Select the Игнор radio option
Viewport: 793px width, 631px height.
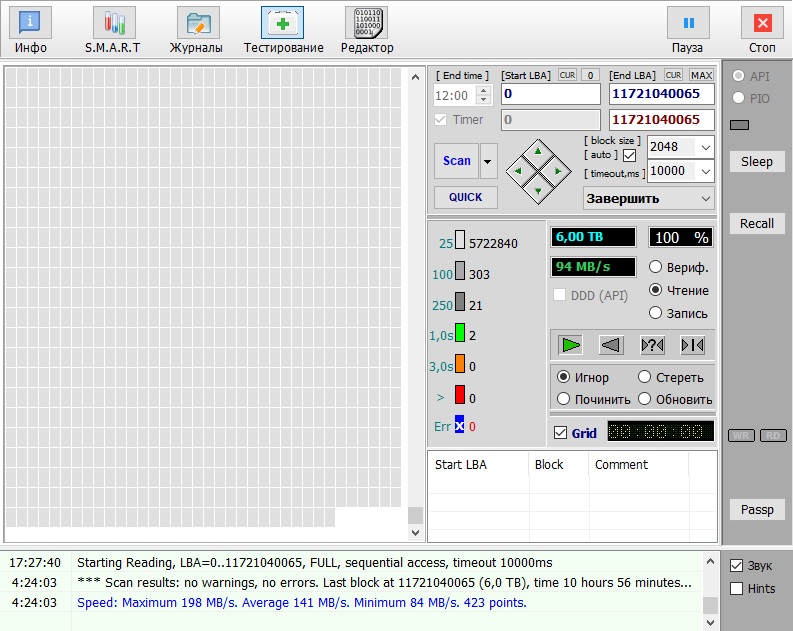[563, 377]
